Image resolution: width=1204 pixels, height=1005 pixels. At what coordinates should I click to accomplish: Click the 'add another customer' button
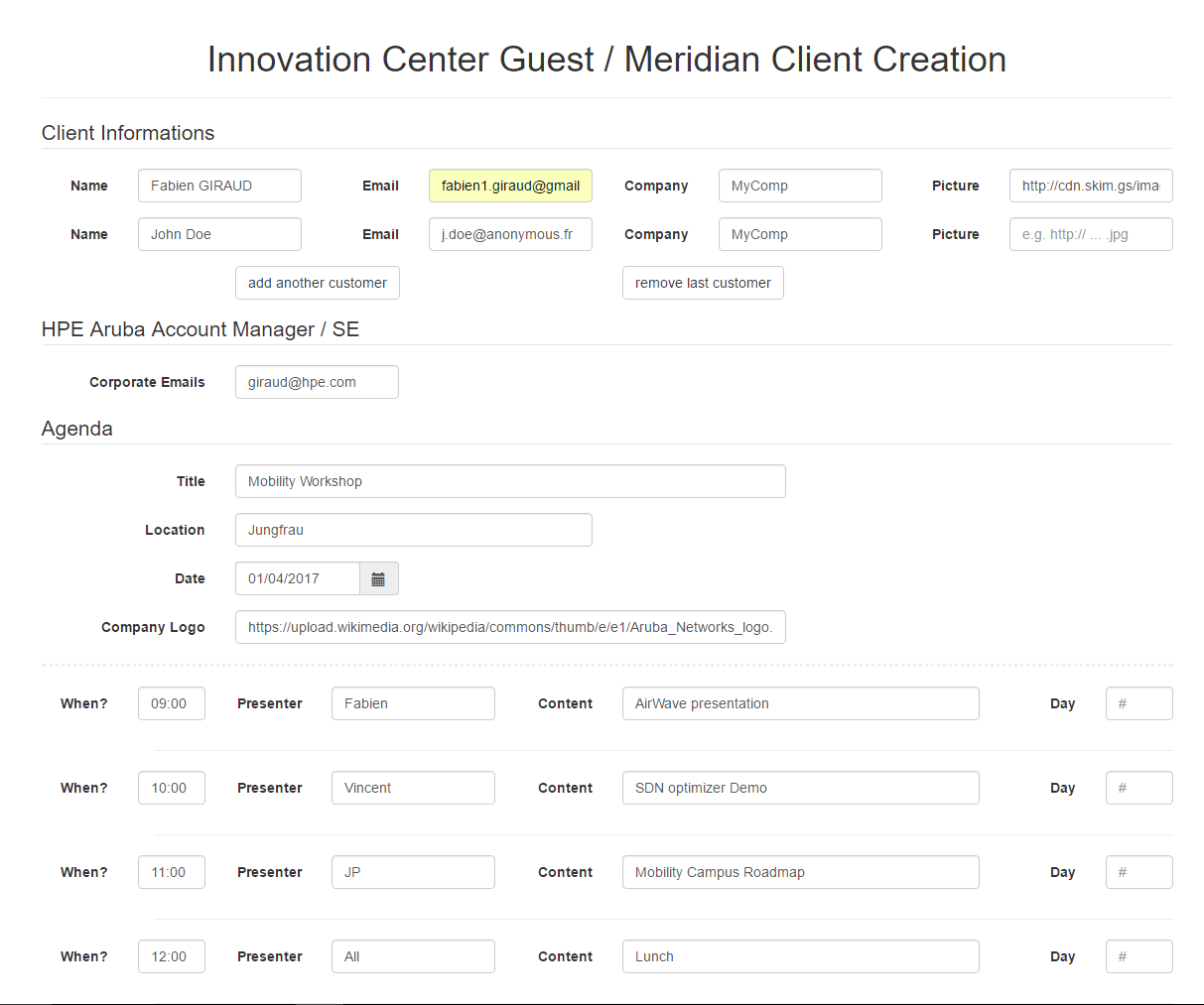coord(318,283)
